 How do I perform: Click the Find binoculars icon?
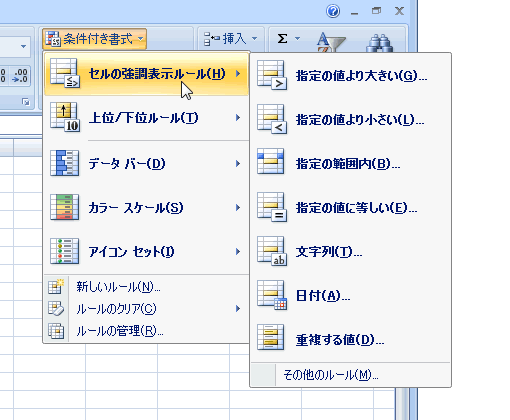[x=380, y=43]
